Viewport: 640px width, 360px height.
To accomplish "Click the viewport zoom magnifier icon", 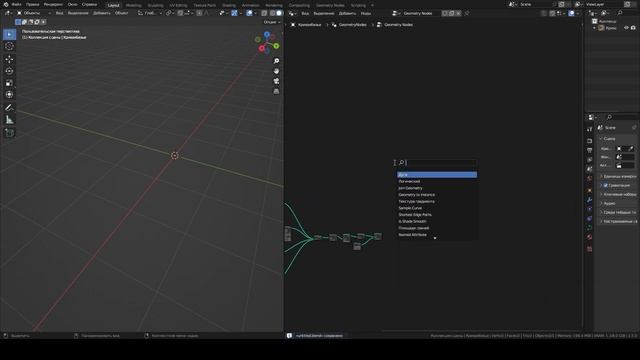I will click(x=276, y=61).
